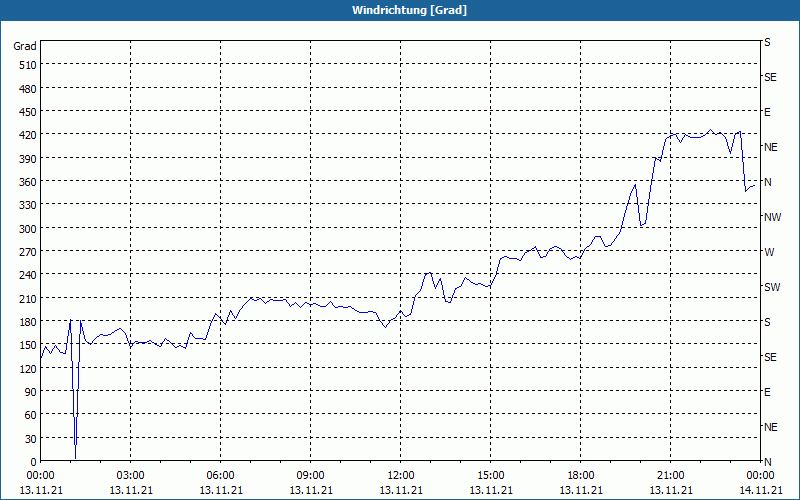Select the 120 value on the y-axis

coord(28,368)
